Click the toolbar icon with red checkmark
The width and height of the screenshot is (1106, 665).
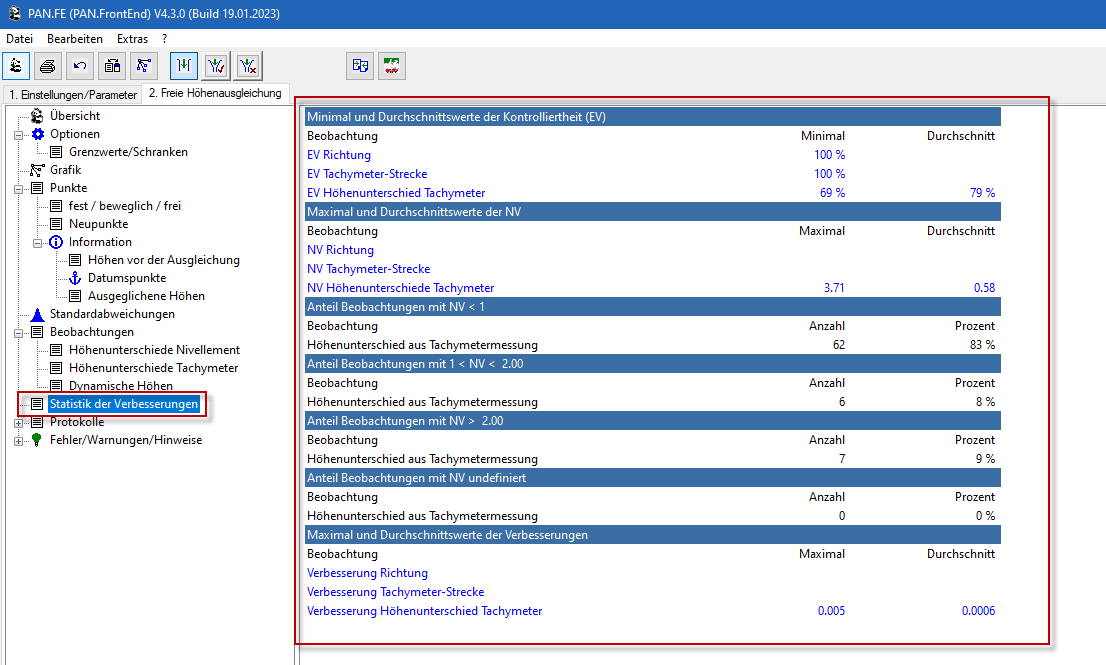tap(216, 66)
